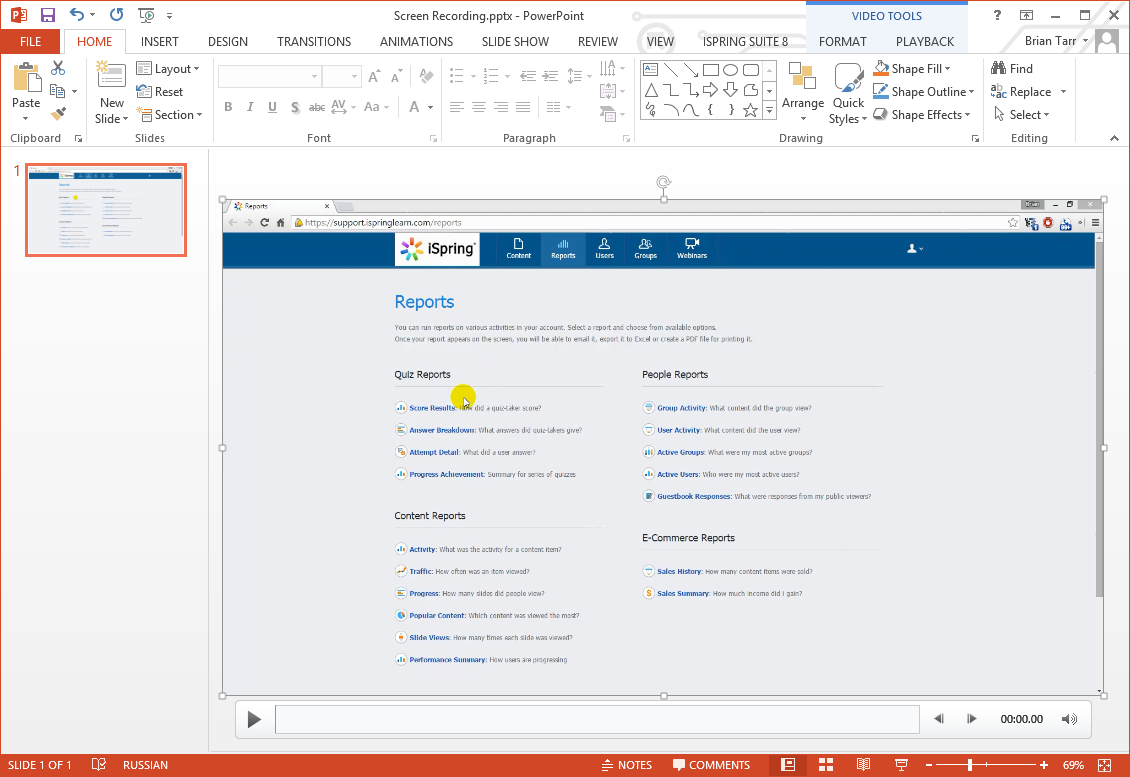The width and height of the screenshot is (1130, 777).
Task: Justify the paragraph text
Action: click(x=523, y=107)
